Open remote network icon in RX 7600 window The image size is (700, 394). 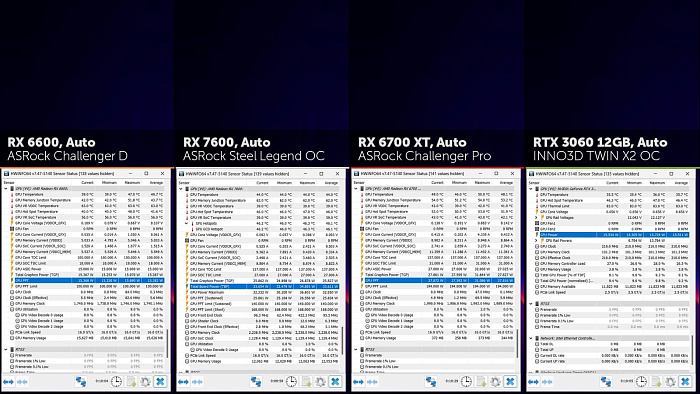pos(256,382)
